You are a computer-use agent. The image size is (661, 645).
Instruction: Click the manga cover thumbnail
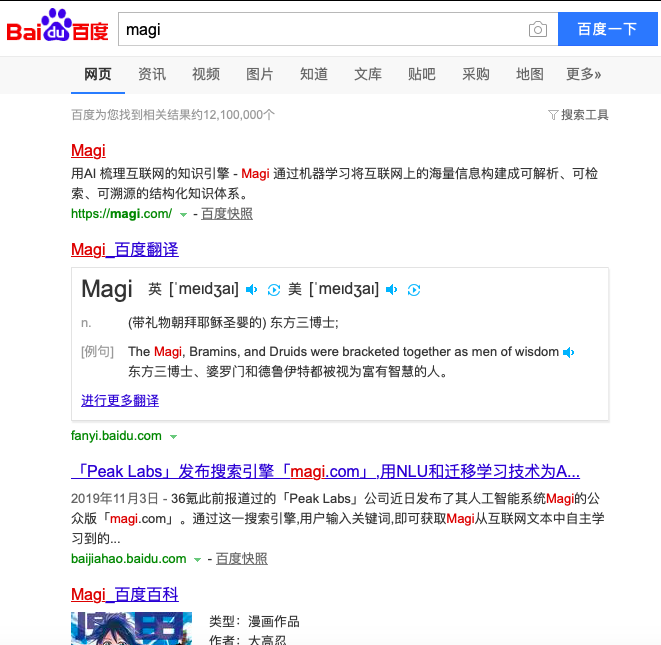pyautogui.click(x=131, y=628)
